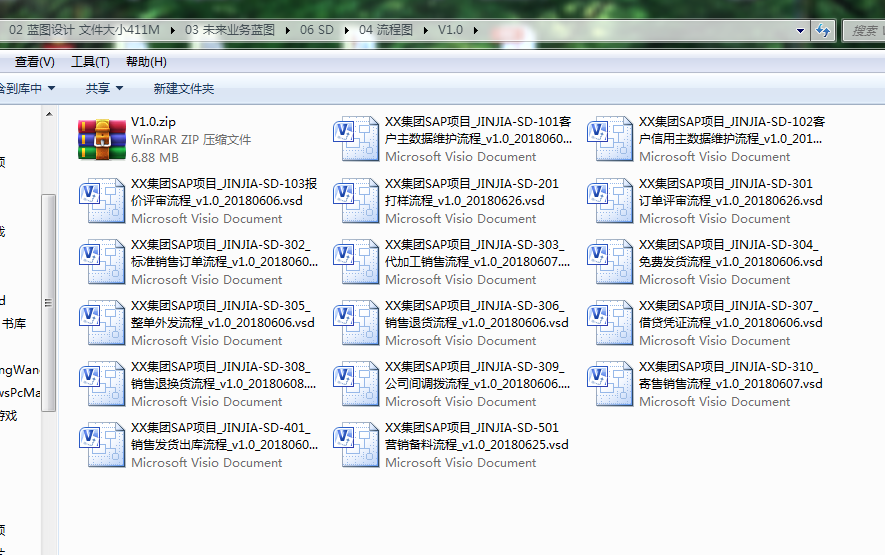885x555 pixels.
Task: Click the SD-310 consignment sales Visio icon
Action: [x=611, y=384]
